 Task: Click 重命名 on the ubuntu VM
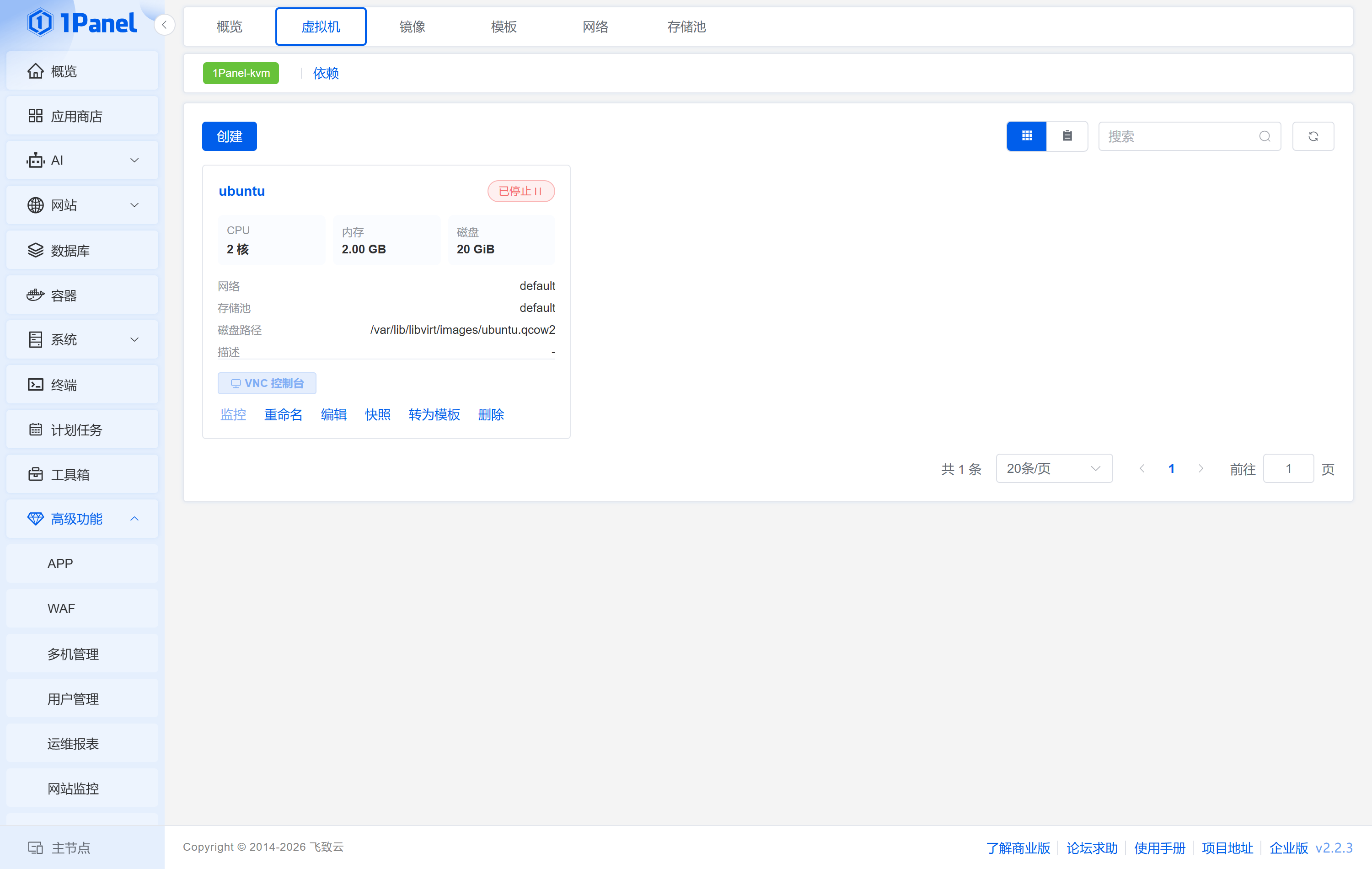pyautogui.click(x=283, y=414)
